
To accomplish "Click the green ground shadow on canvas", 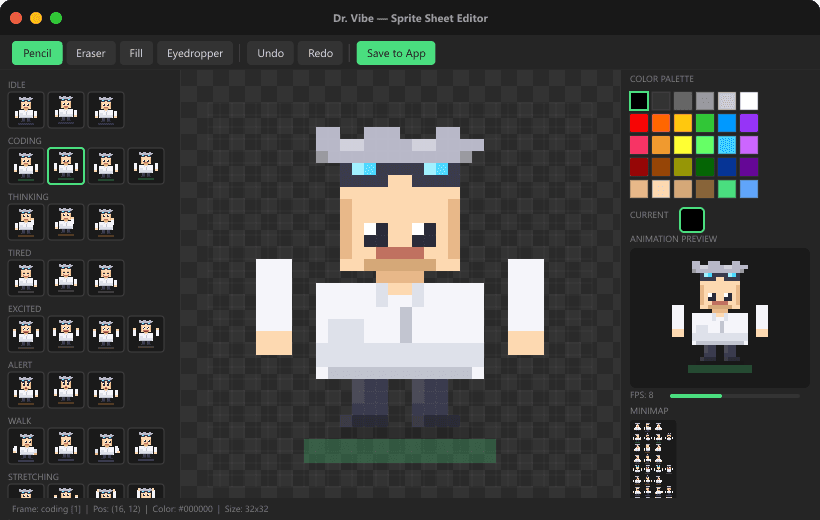I will pos(400,451).
